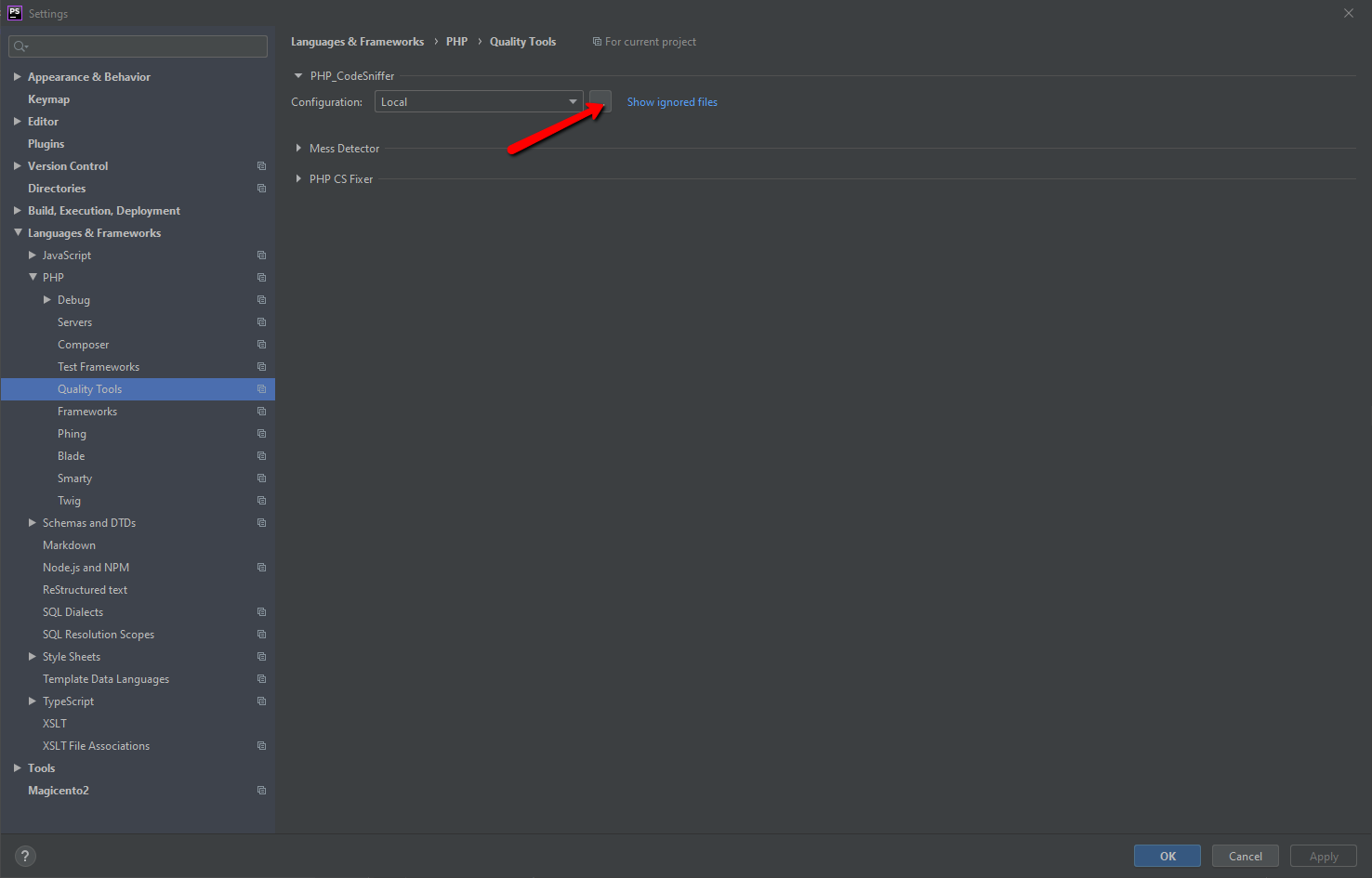Click project-level icon on Twig row
The image size is (1372, 878).
[261, 501]
